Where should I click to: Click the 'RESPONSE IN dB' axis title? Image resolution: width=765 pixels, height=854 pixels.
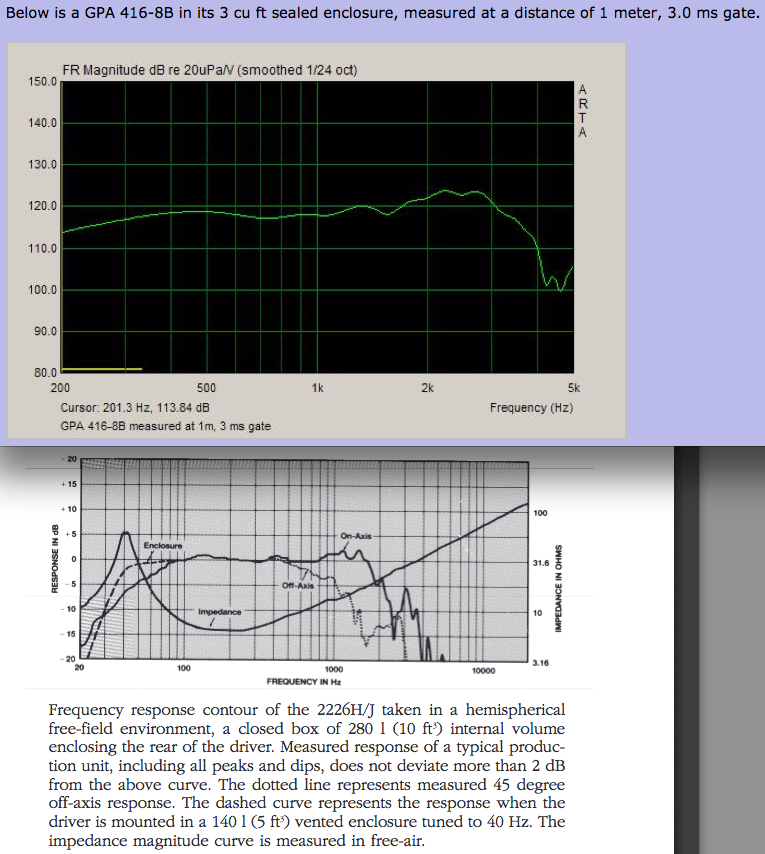[54, 559]
